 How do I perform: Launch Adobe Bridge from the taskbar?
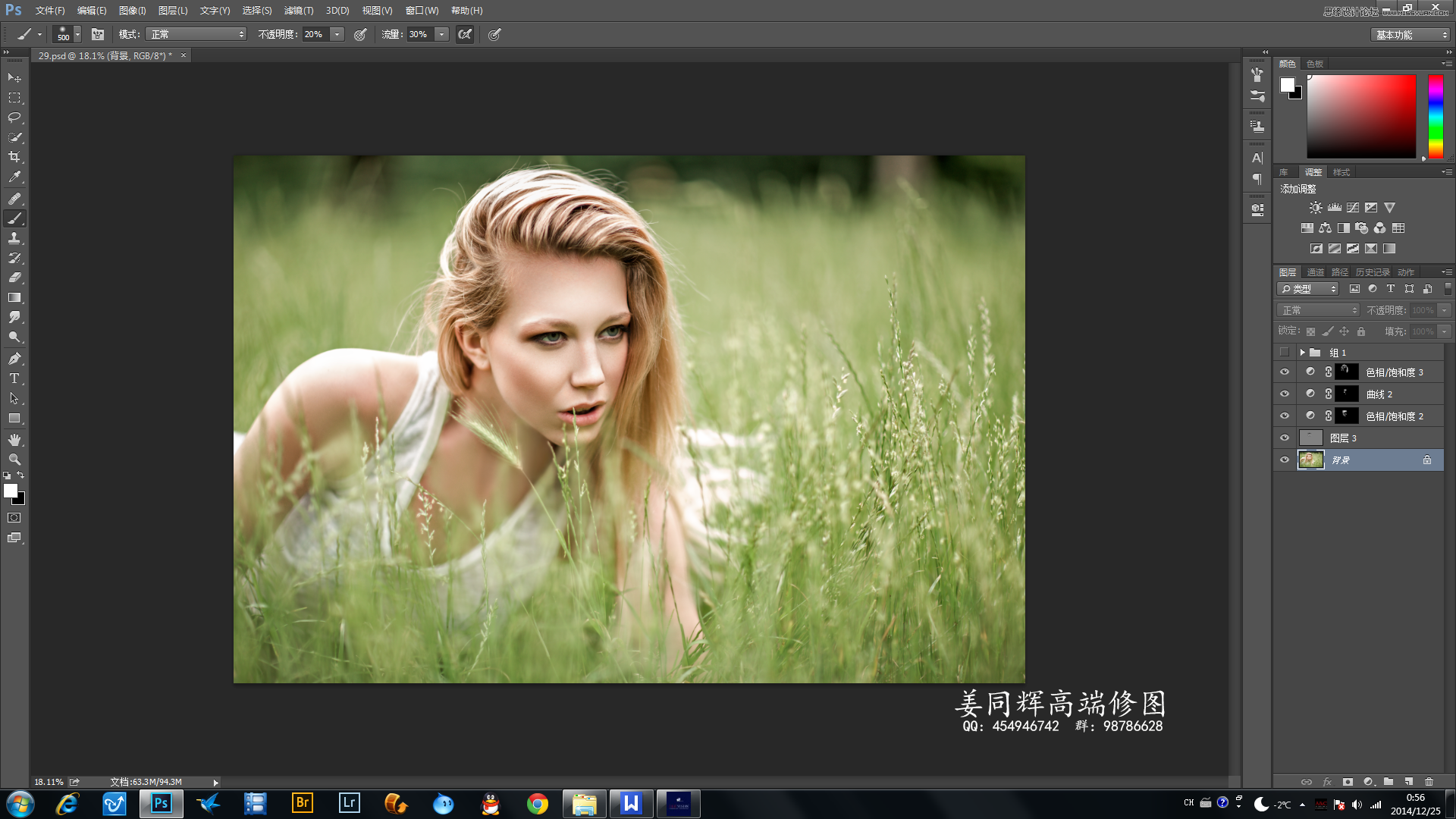coord(302,803)
